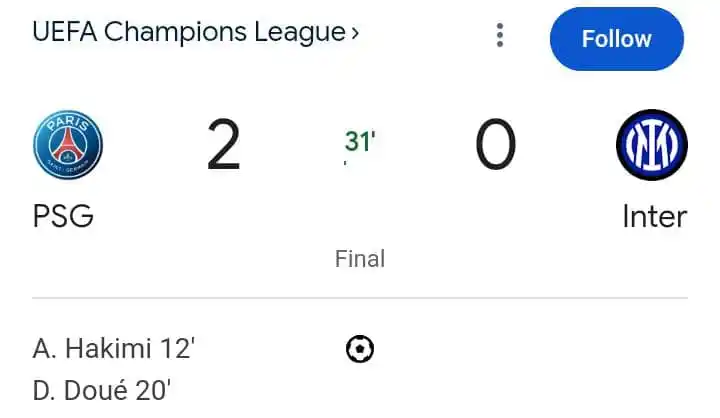Follow this match with the Follow button
The height and width of the screenshot is (418, 720).
[x=617, y=39]
